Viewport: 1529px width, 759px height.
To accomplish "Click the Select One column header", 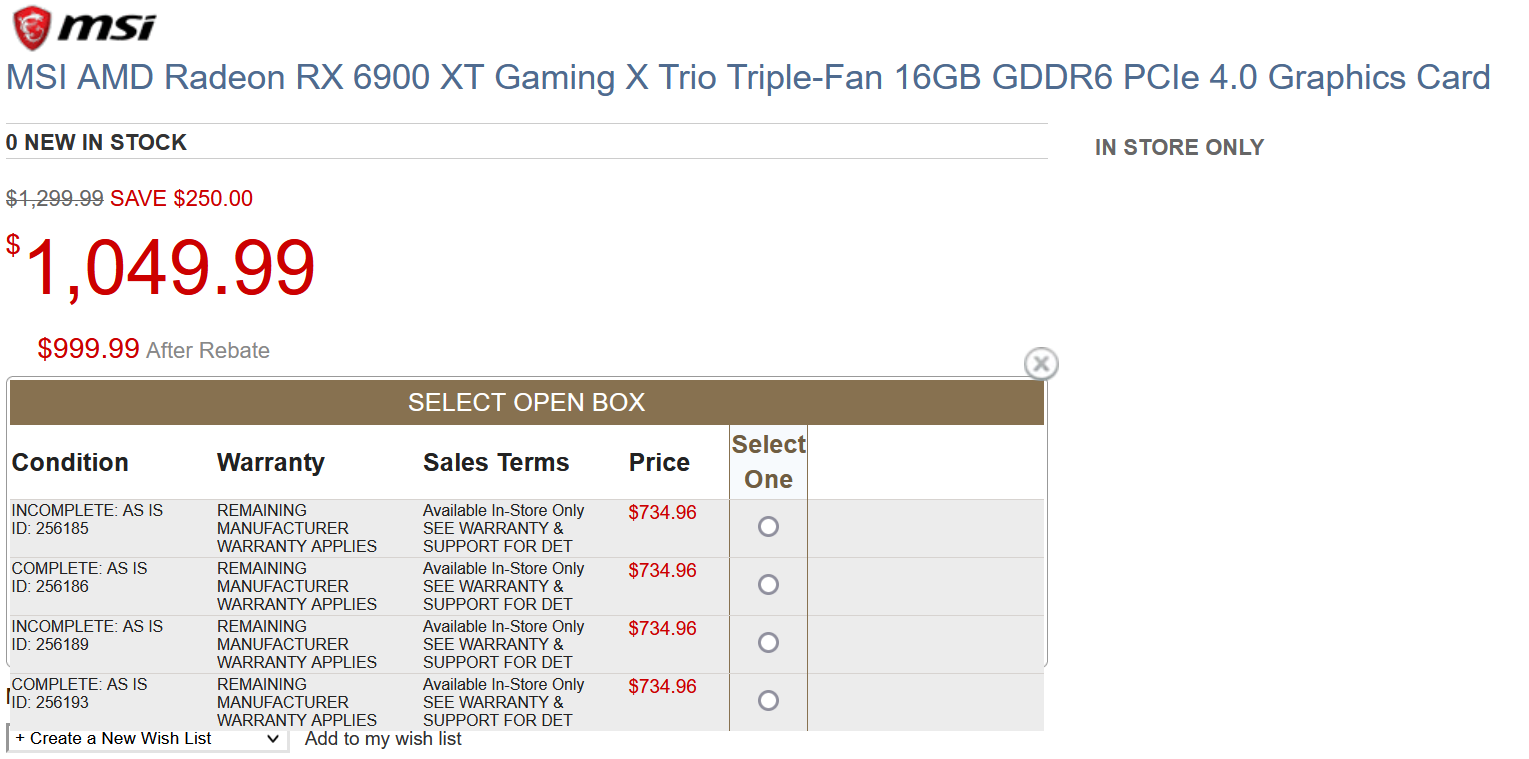I will 768,462.
